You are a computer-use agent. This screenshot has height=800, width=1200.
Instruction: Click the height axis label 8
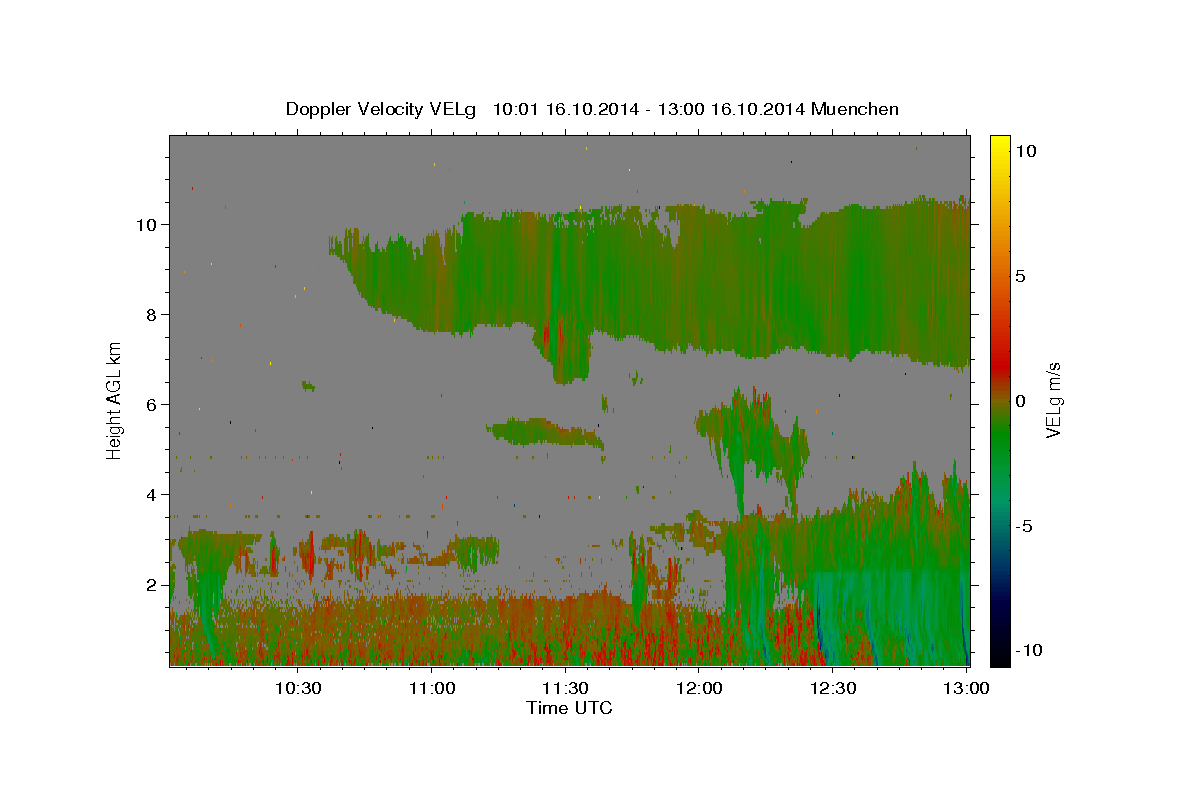point(152,314)
